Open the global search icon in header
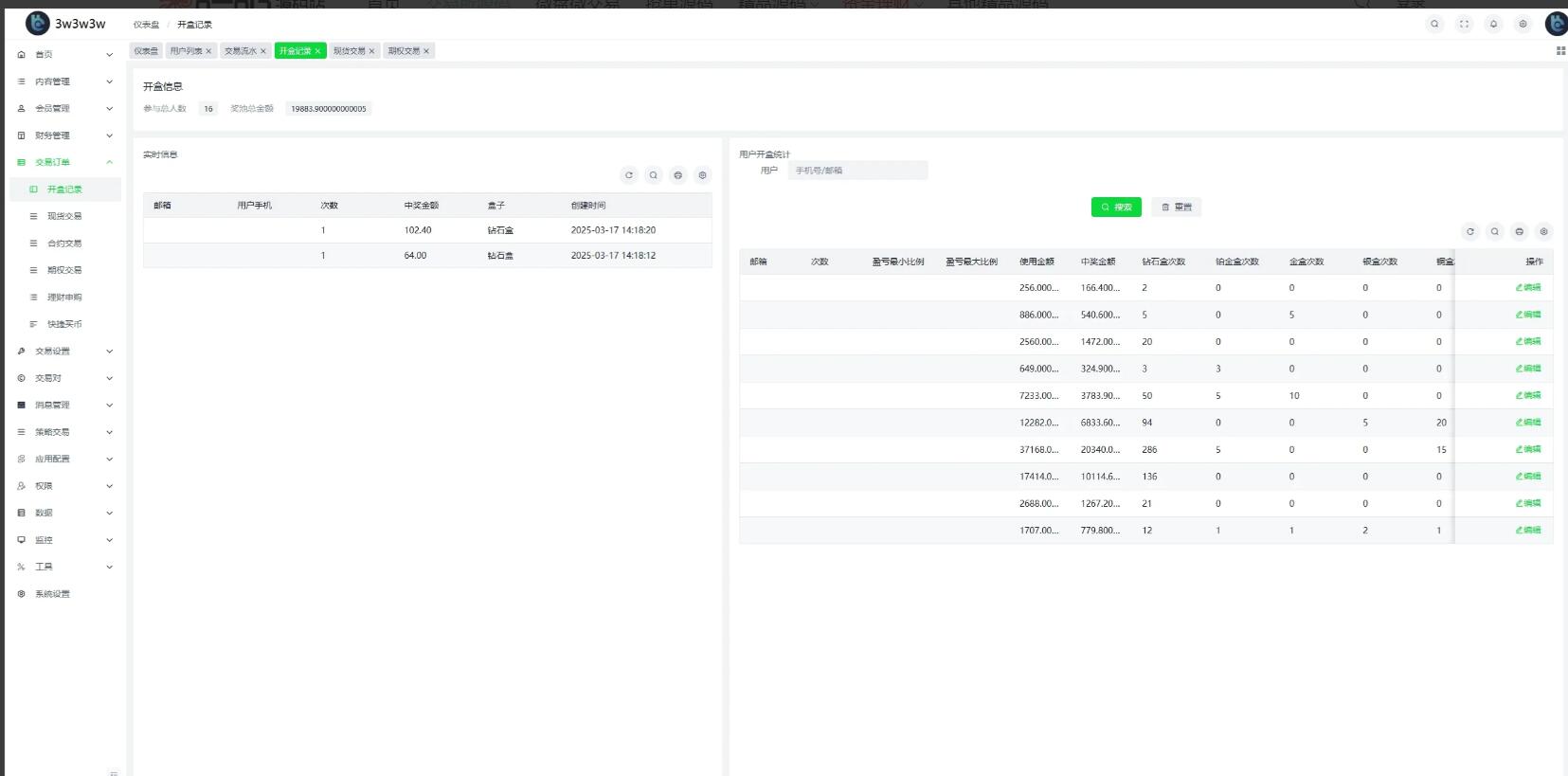Screen dimensions: 1568x776 pyautogui.click(x=1434, y=25)
